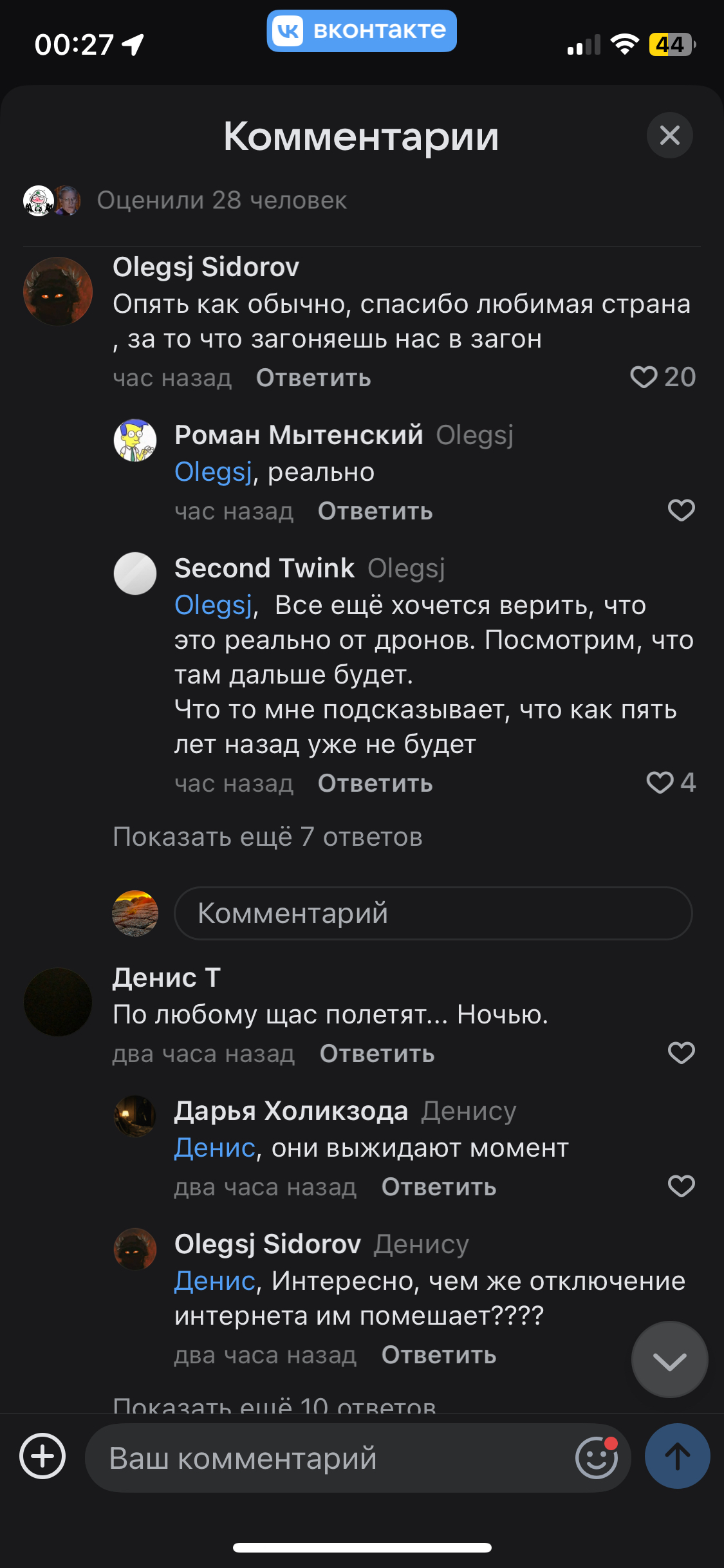
Task: Open Роман Мытенский's avatar
Action: point(135,440)
